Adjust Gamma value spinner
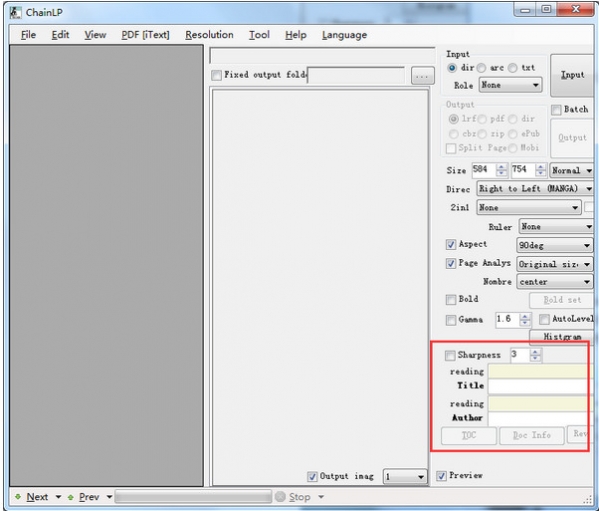 (x=525, y=319)
